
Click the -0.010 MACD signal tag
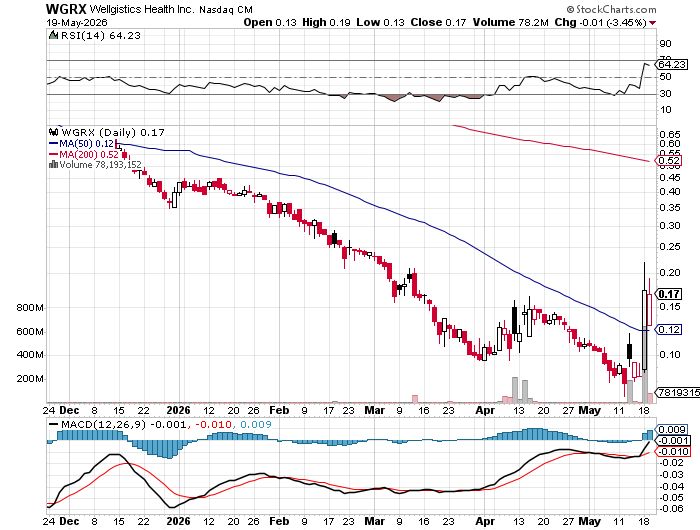pos(674,451)
